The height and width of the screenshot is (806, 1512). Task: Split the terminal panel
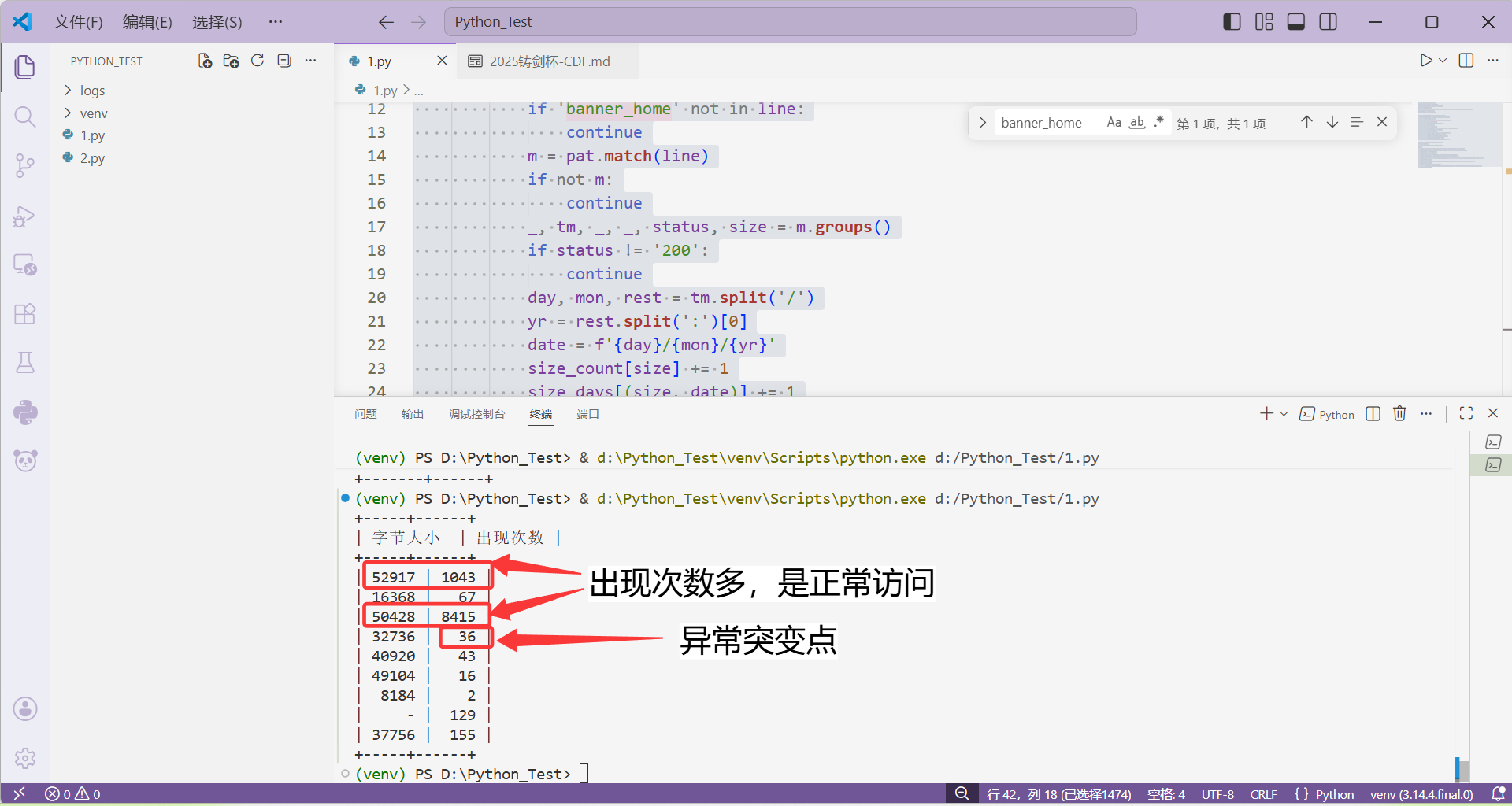coord(1373,413)
